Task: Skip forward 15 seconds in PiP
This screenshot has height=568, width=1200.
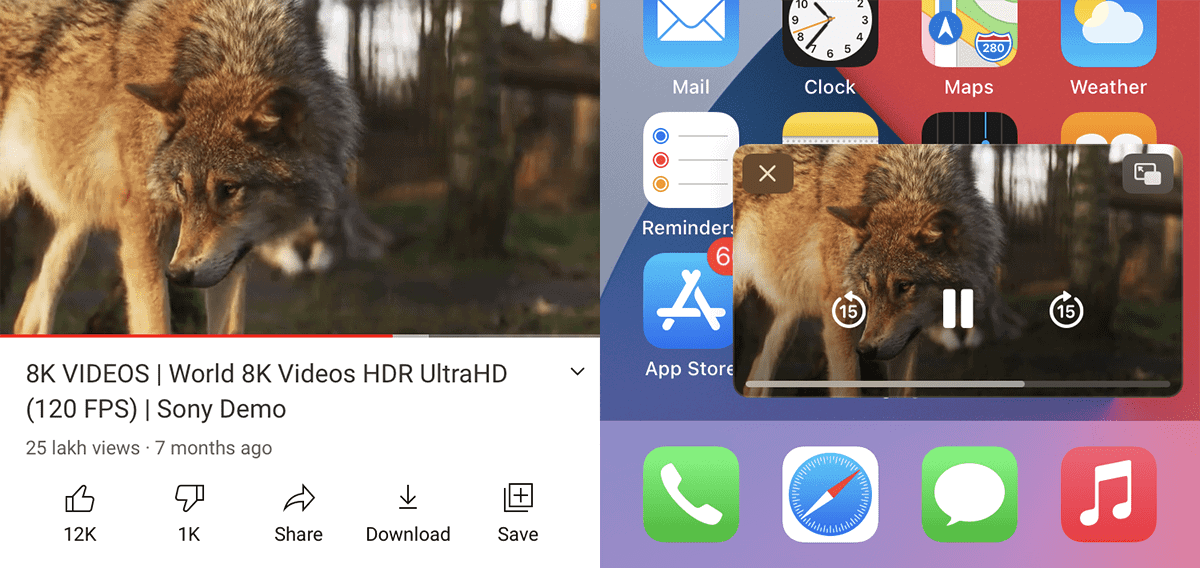Action: 1066,311
